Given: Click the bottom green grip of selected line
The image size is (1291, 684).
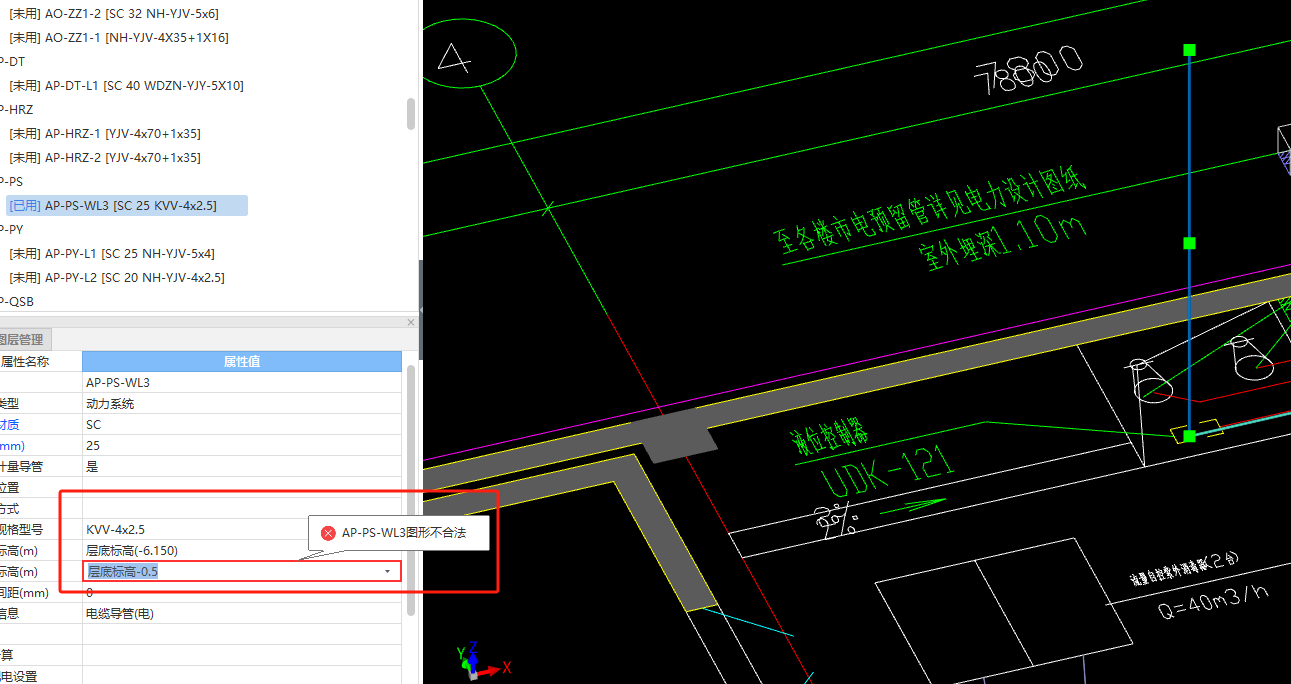Looking at the screenshot, I should pos(1189,436).
